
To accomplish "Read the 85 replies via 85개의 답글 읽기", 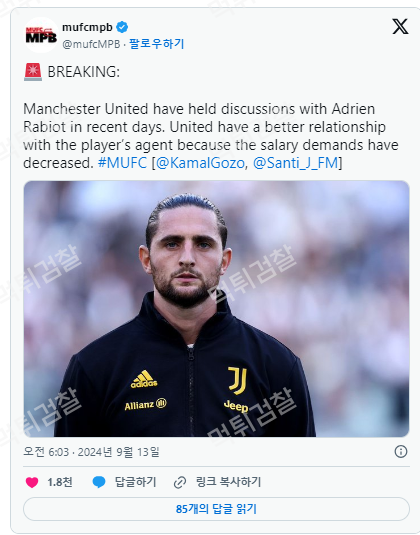I will click(x=216, y=509).
